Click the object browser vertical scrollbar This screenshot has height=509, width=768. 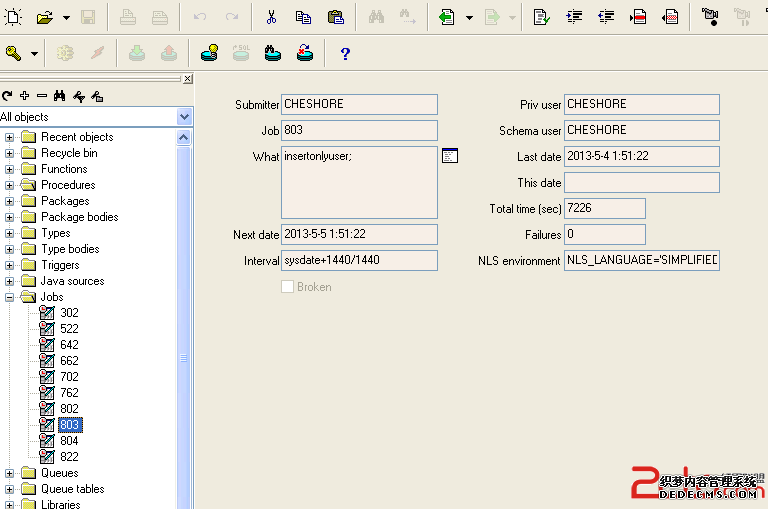[184, 358]
